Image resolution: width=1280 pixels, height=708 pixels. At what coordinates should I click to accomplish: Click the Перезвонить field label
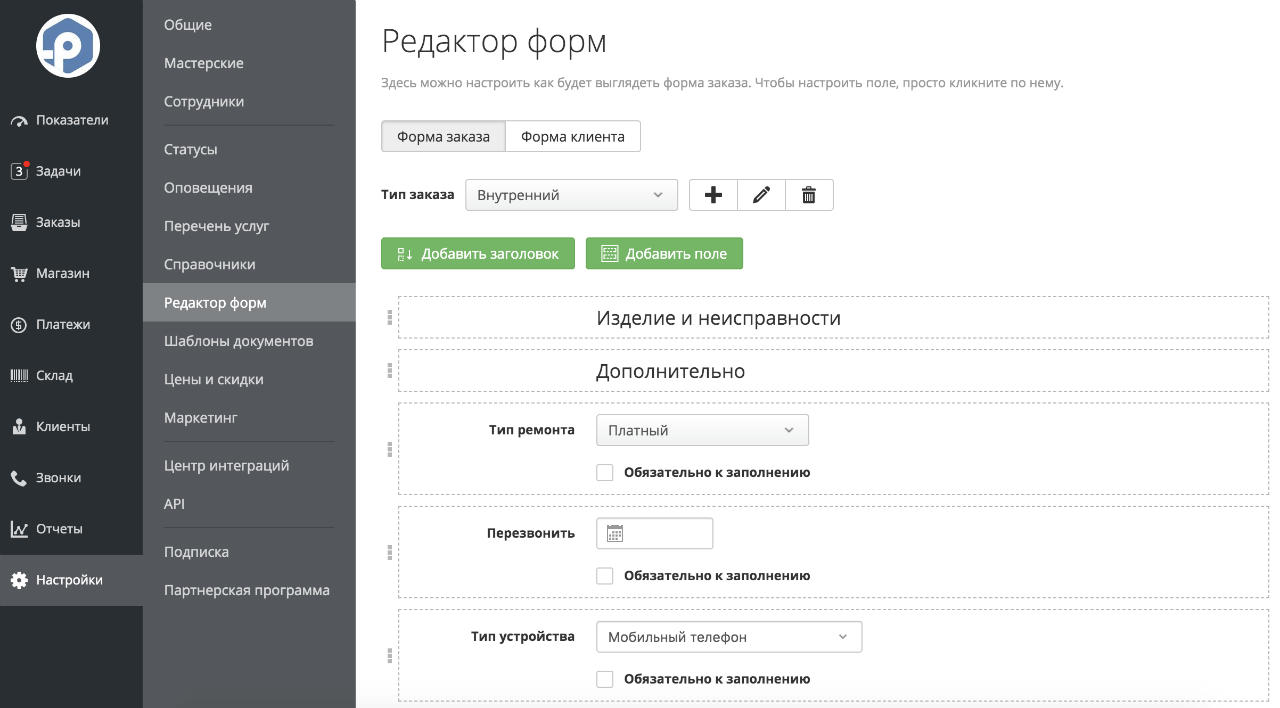pos(530,533)
